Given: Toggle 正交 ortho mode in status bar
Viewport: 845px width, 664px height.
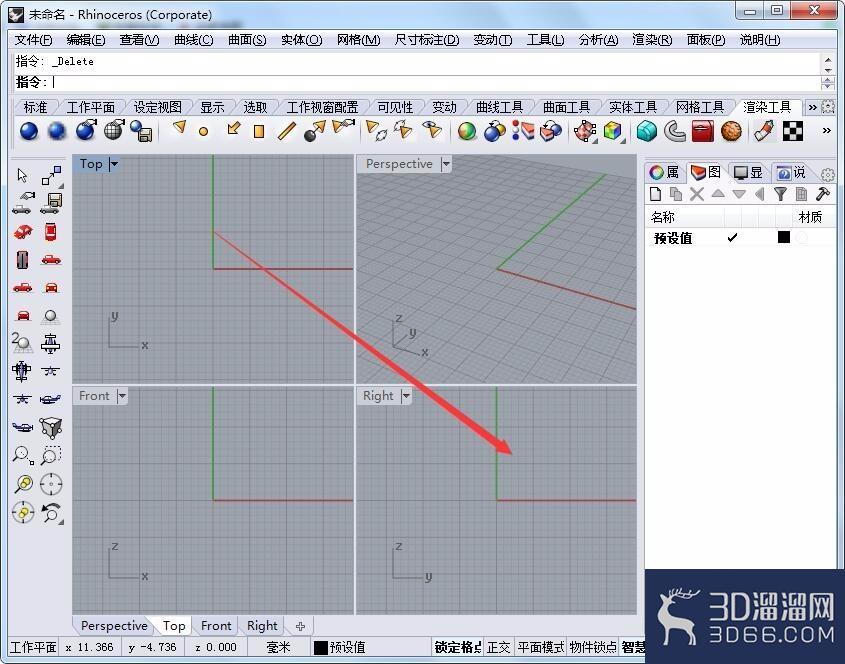Looking at the screenshot, I should (498, 647).
